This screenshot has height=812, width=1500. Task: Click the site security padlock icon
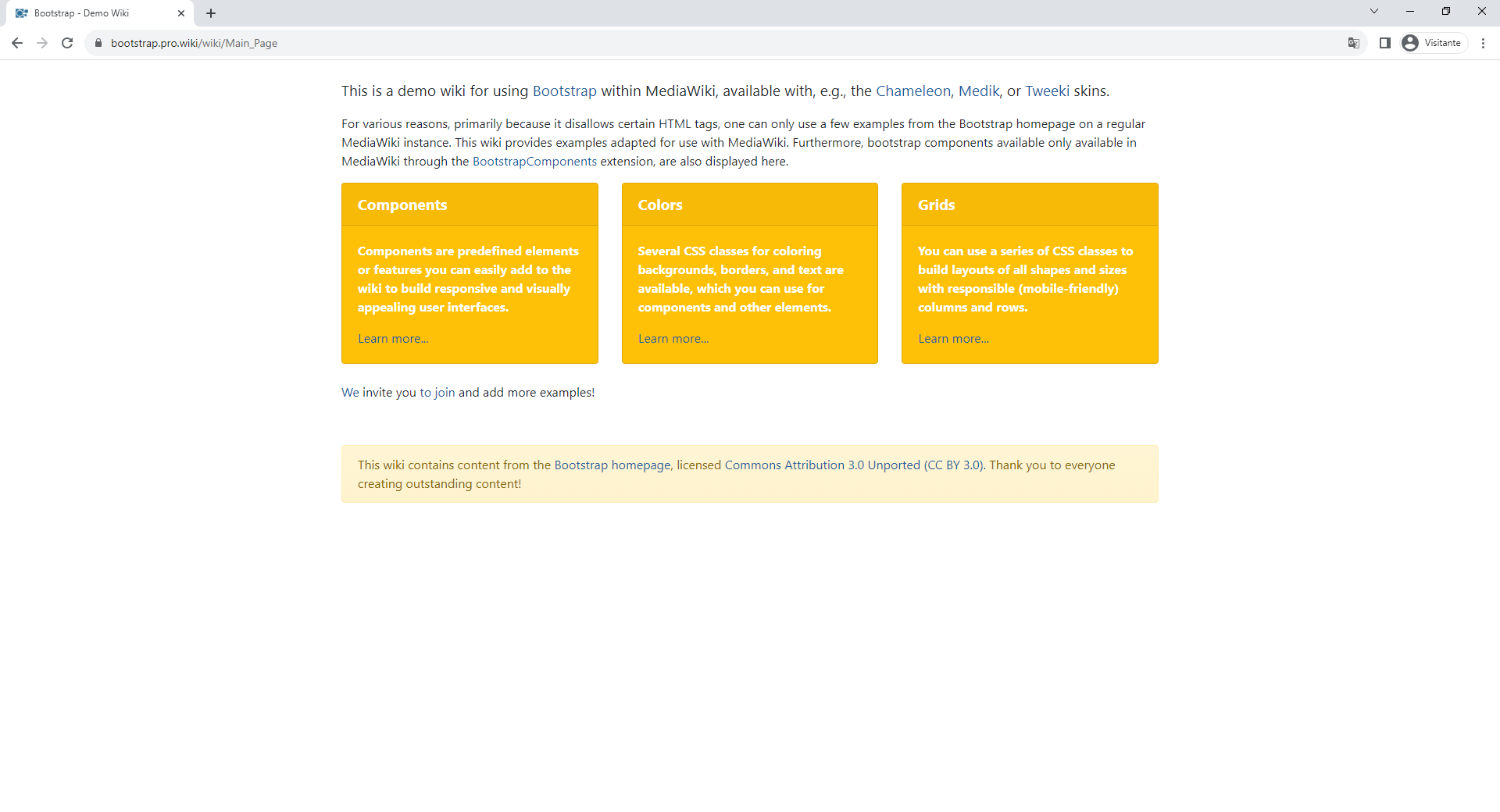click(98, 43)
